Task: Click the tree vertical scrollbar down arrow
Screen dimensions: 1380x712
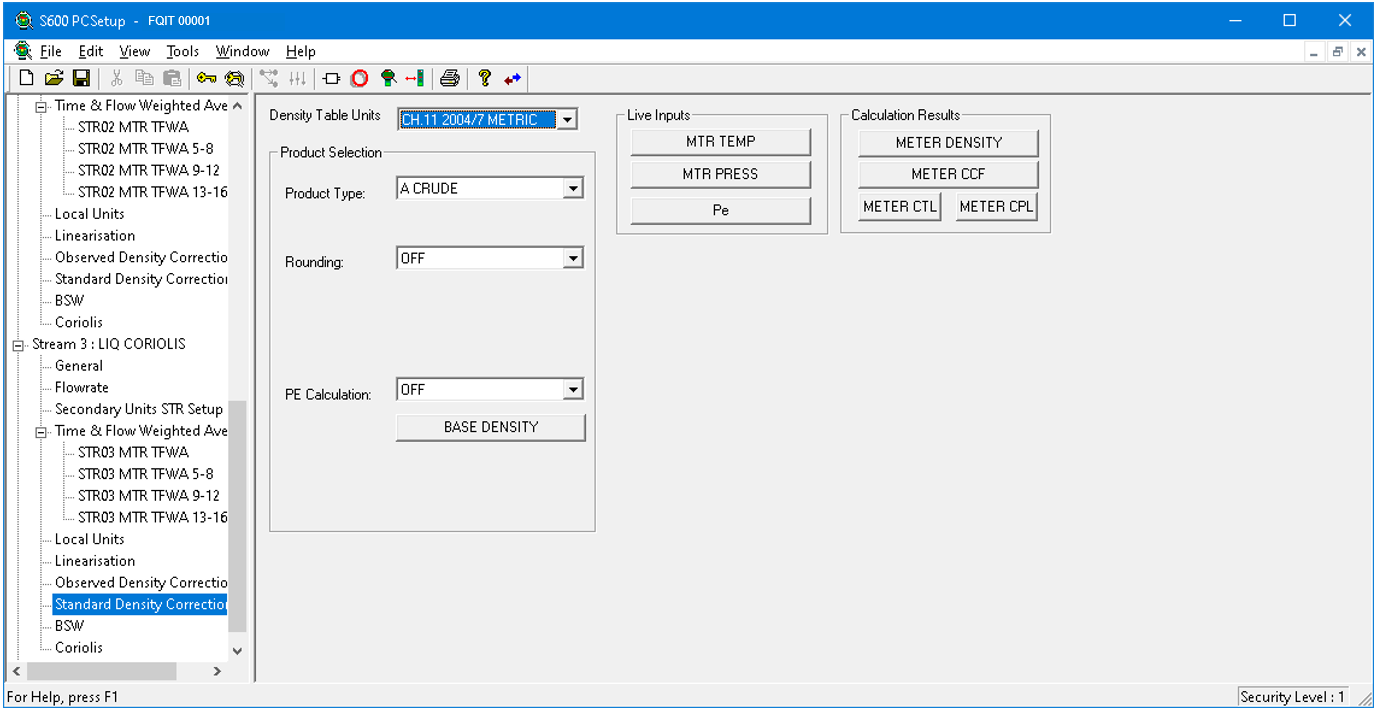Action: pos(237,650)
